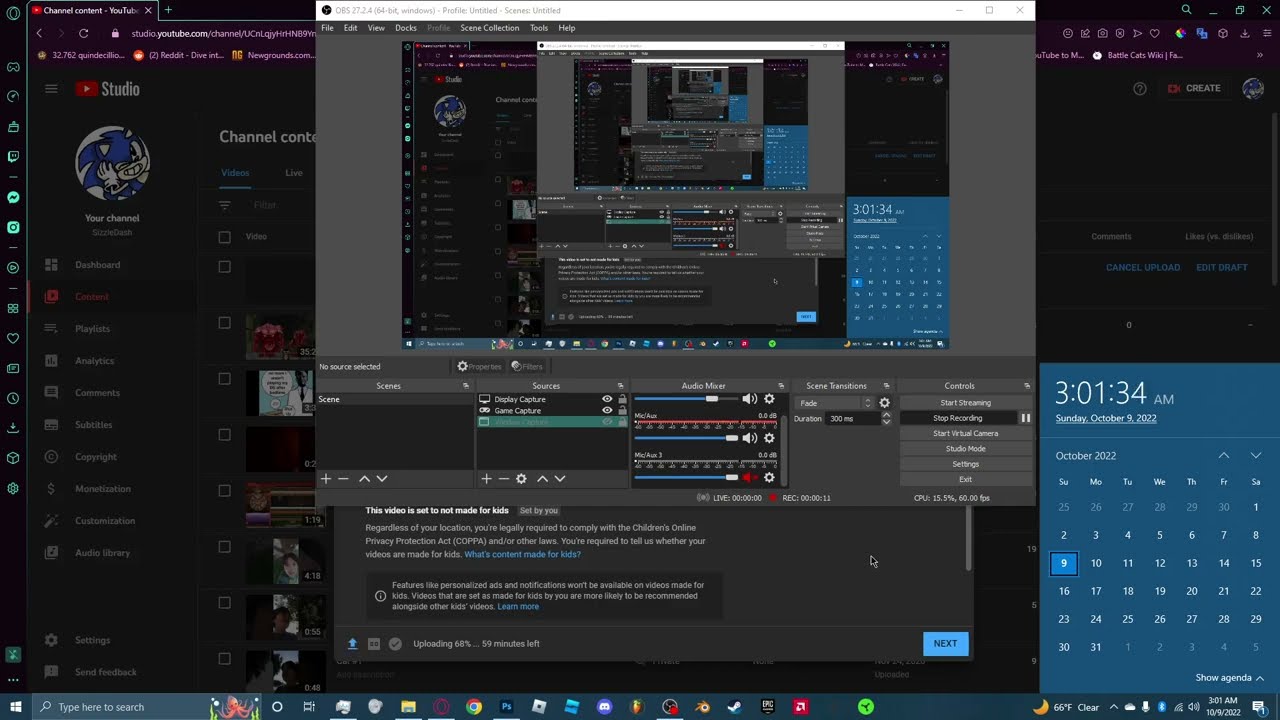Toggle lock on Game Capture source

click(622, 410)
